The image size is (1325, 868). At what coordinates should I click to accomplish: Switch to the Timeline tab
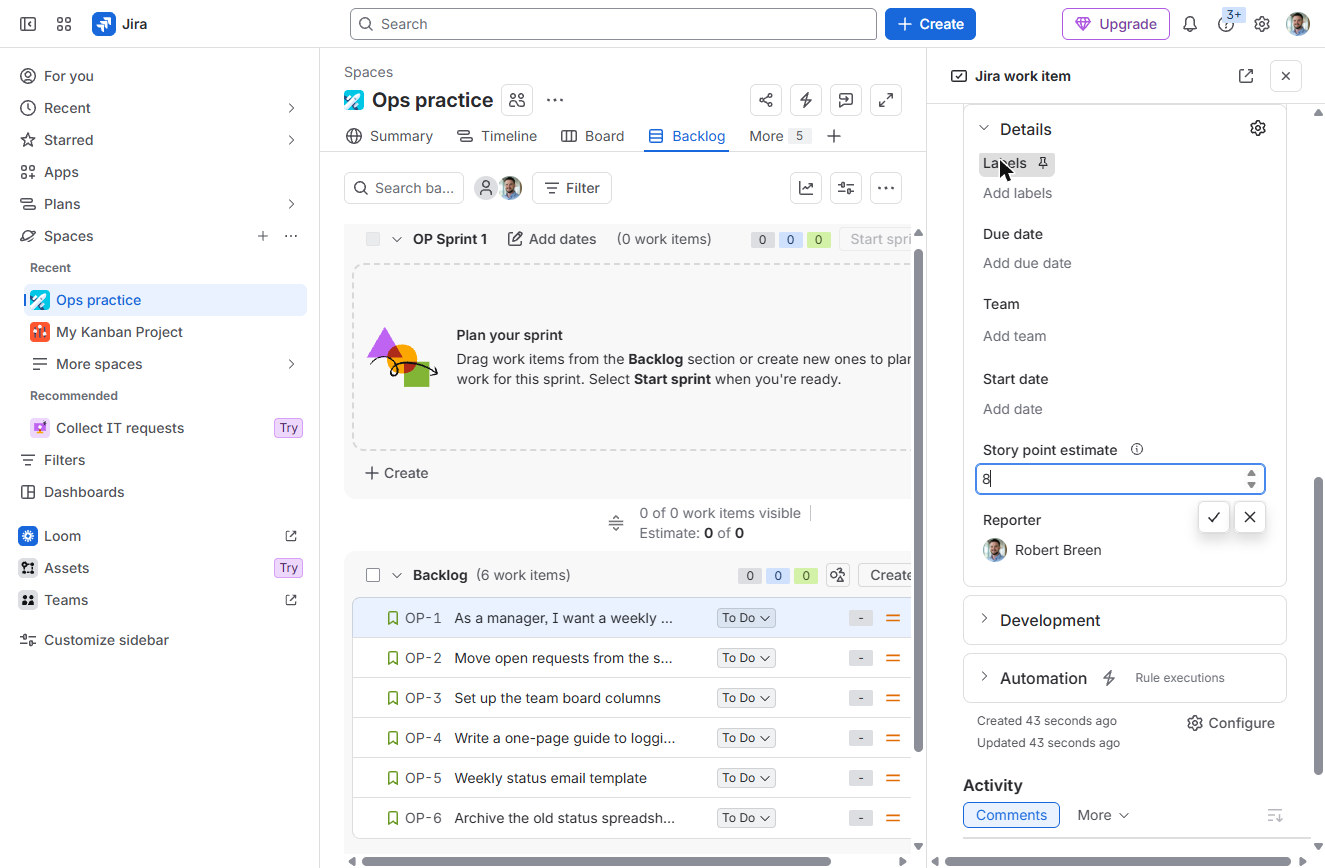coord(497,136)
